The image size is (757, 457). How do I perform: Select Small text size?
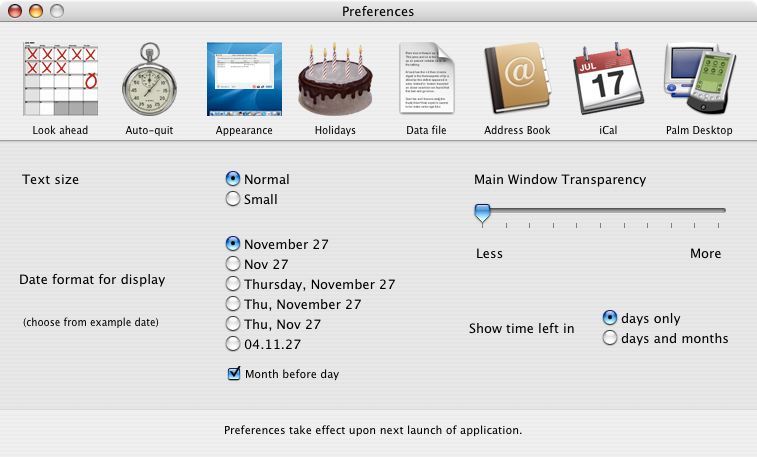pyautogui.click(x=233, y=199)
